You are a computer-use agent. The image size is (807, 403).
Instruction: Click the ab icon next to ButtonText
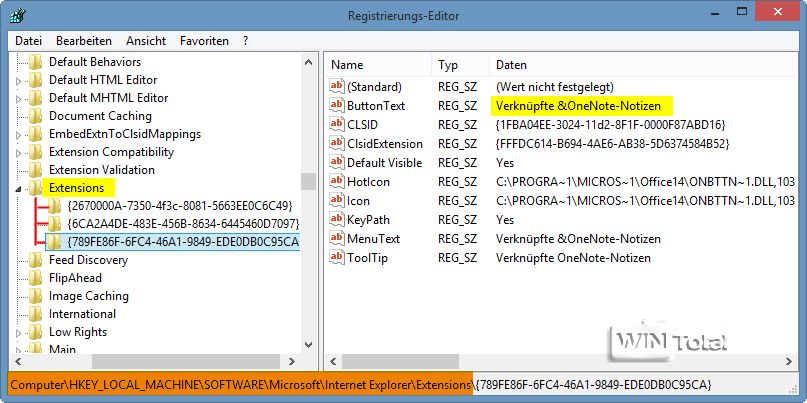coord(337,106)
